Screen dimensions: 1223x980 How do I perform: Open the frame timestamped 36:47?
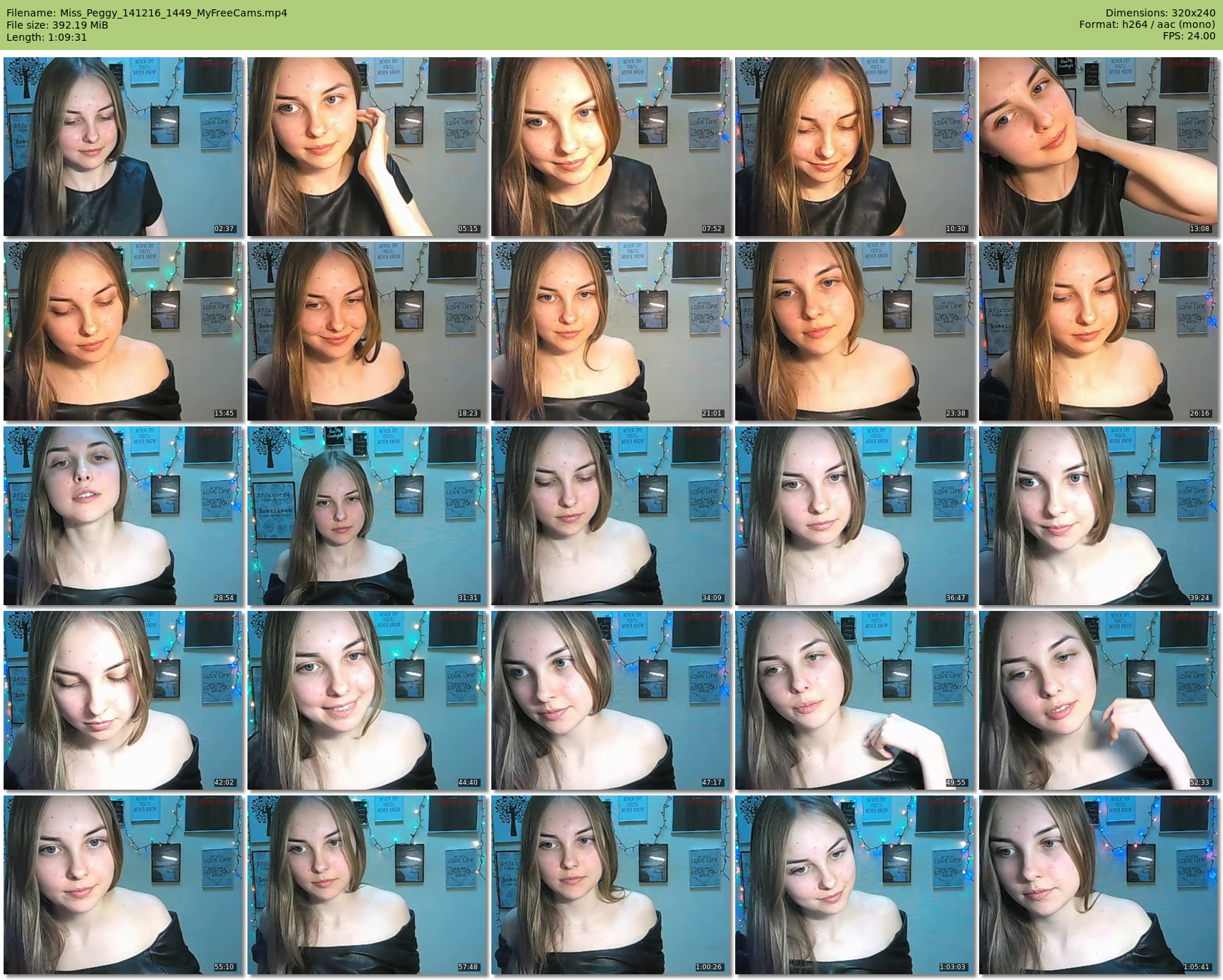pyautogui.click(x=855, y=516)
